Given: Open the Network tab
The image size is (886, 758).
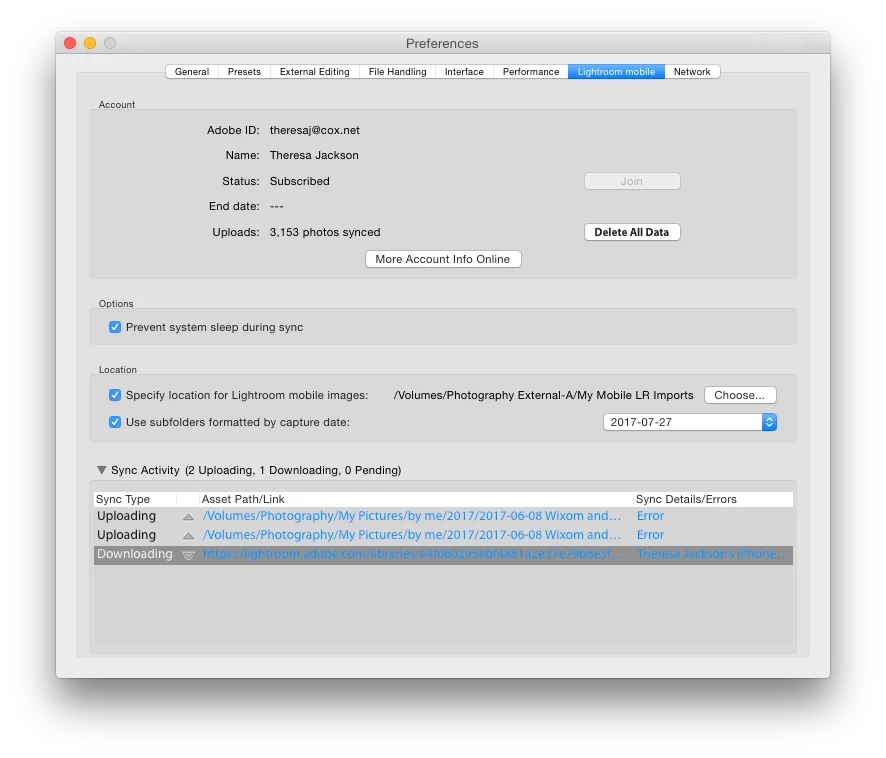Looking at the screenshot, I should pyautogui.click(x=692, y=72).
